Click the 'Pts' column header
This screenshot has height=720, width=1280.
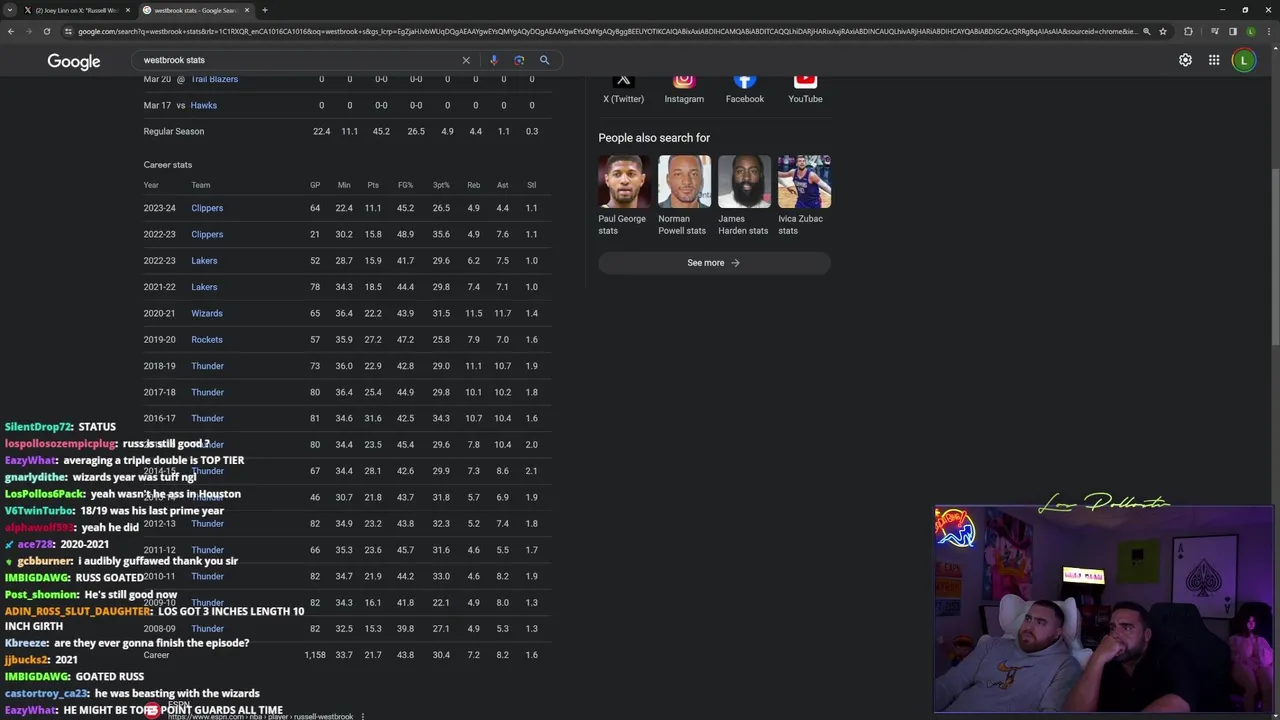click(373, 185)
